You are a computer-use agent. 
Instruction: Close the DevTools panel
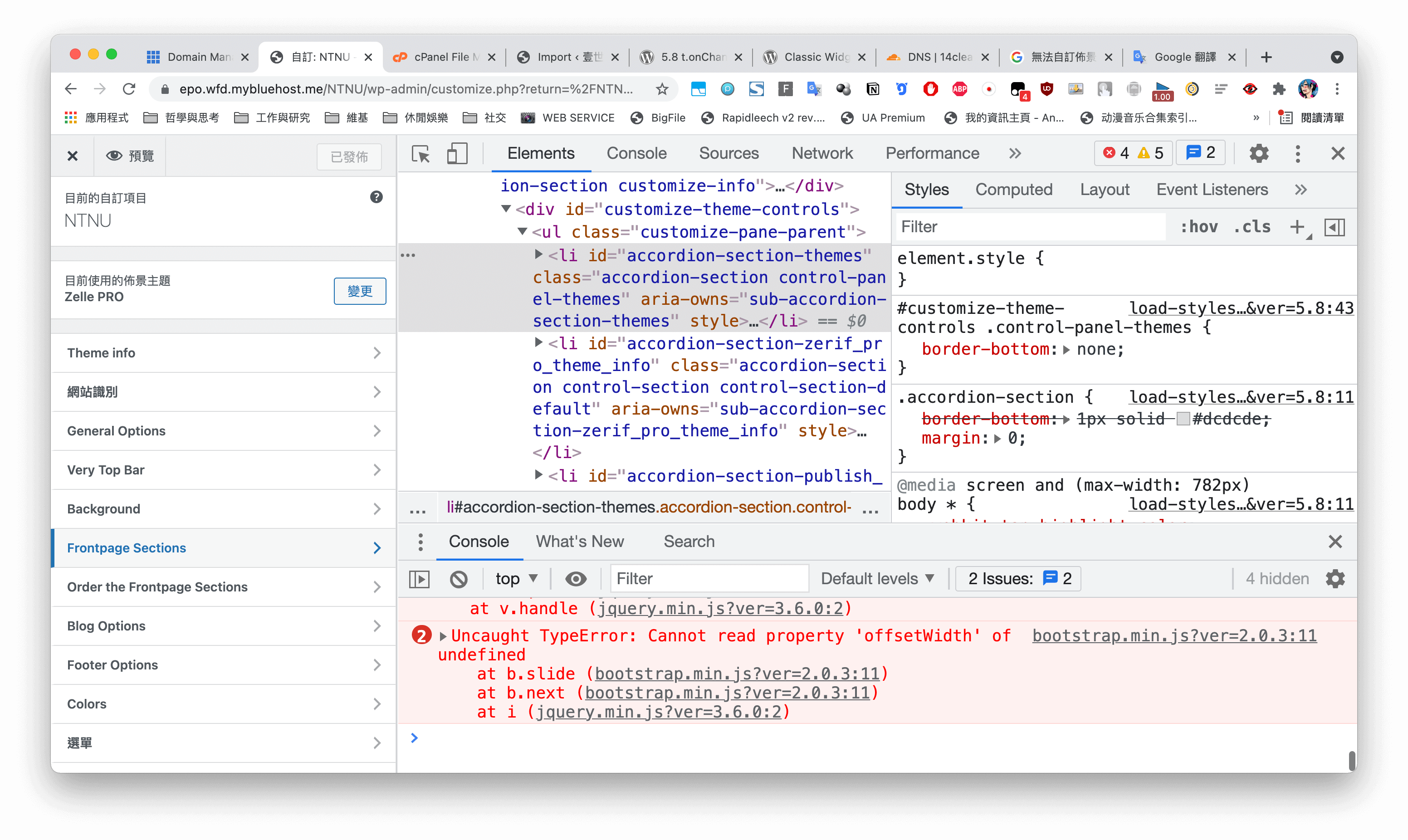[x=1337, y=153]
